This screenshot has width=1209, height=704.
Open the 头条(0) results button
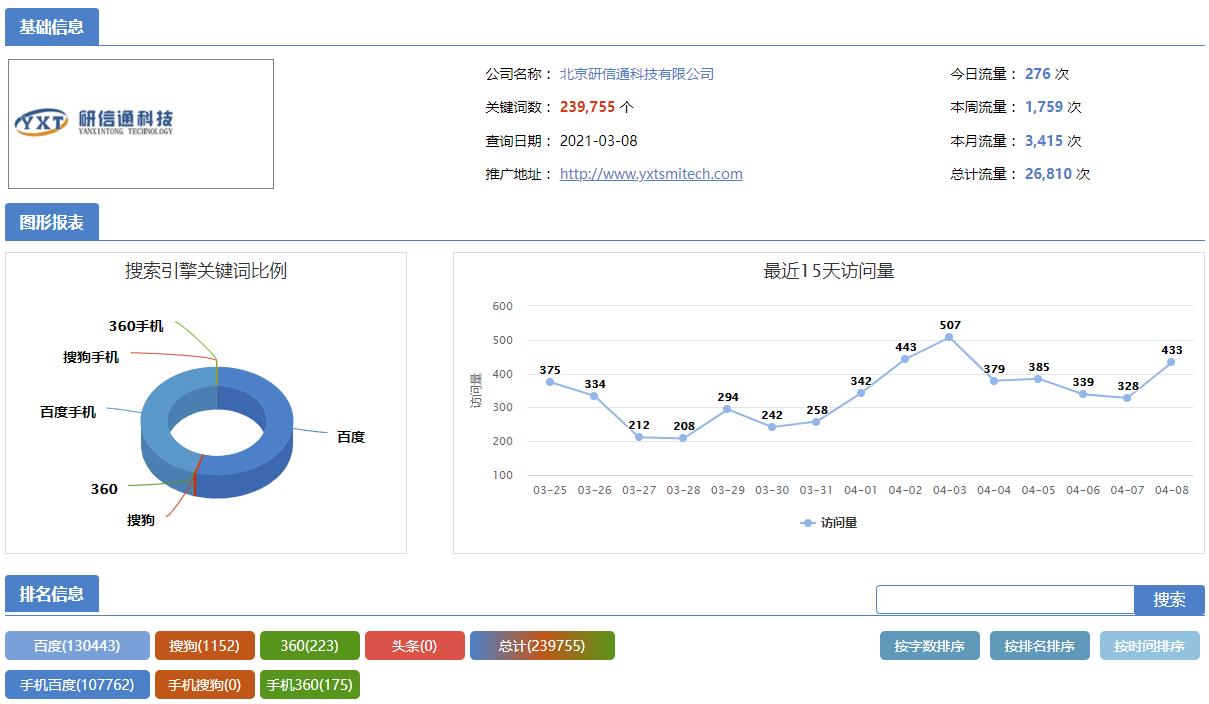tap(416, 645)
